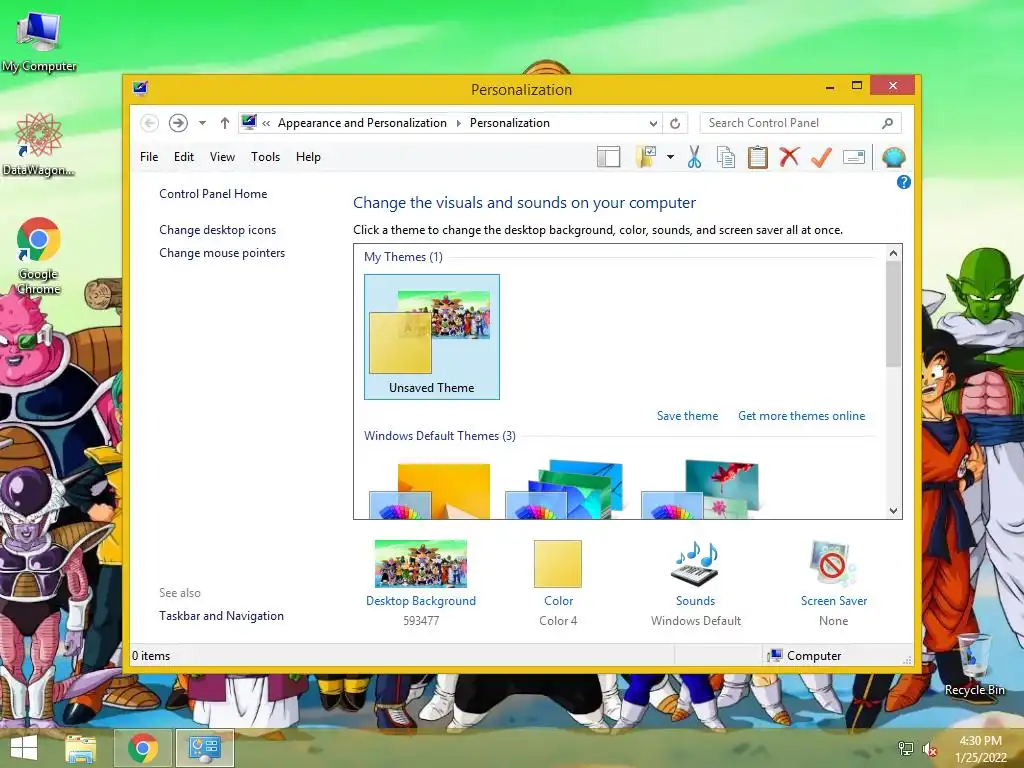Open the View menu

click(x=222, y=157)
